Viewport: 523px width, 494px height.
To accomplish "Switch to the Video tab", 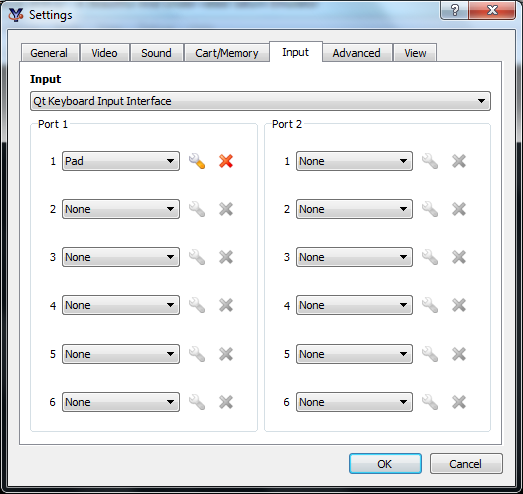I will tap(104, 53).
